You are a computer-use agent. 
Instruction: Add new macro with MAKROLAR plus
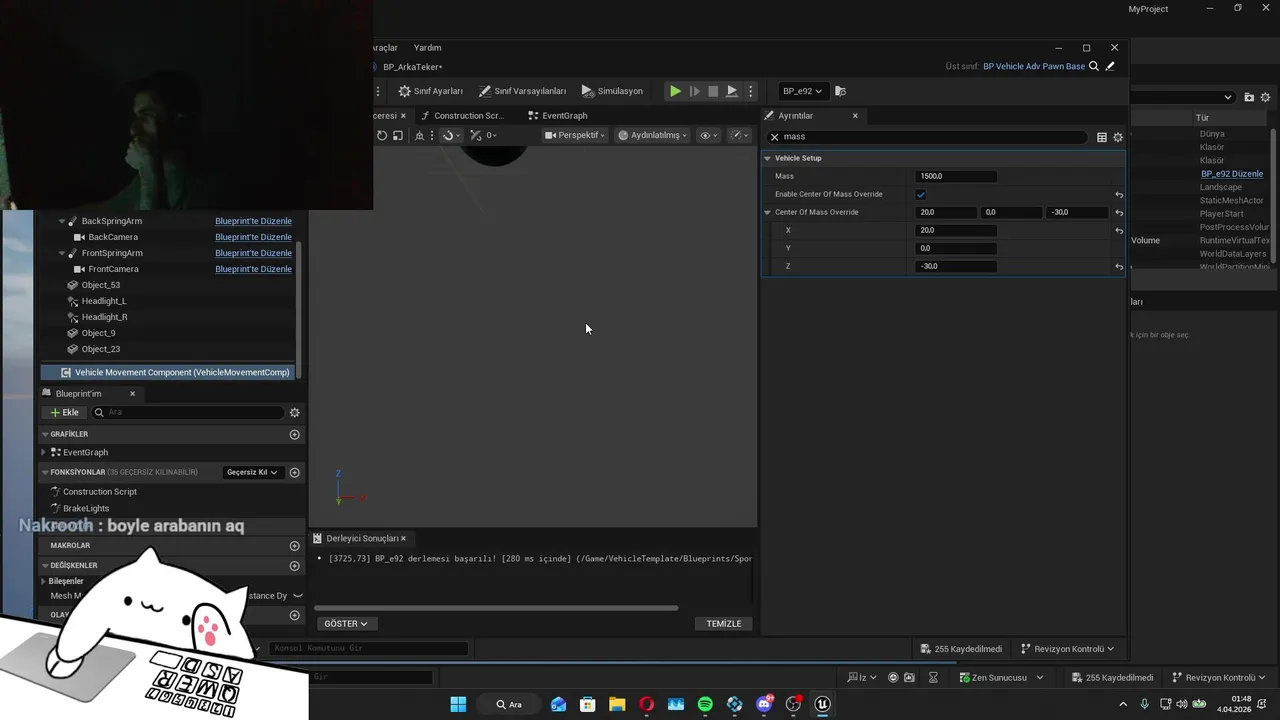click(294, 546)
